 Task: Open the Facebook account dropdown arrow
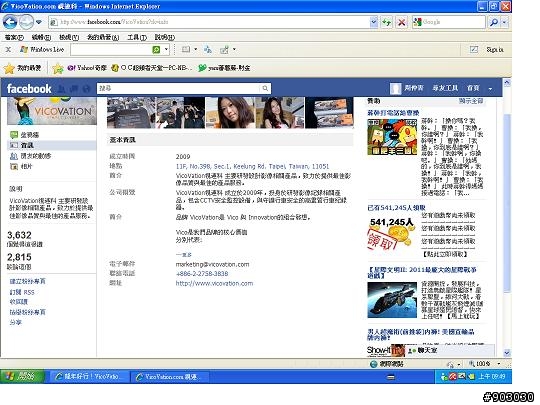(x=490, y=89)
